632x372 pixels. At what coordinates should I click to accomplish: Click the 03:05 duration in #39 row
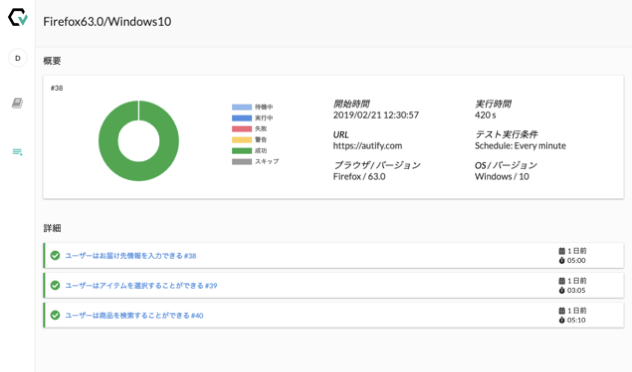576,291
